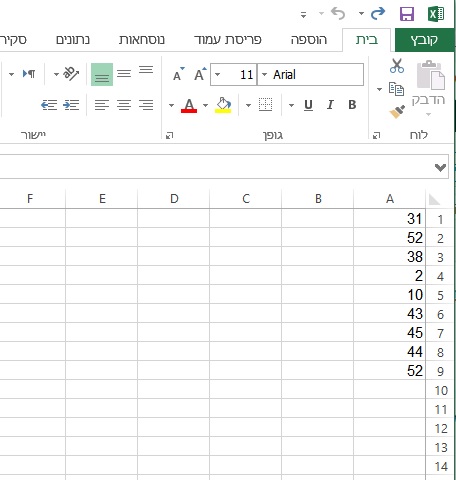Click the Undo arrow in quick access toolbar
This screenshot has height=480, width=456.
click(x=338, y=14)
